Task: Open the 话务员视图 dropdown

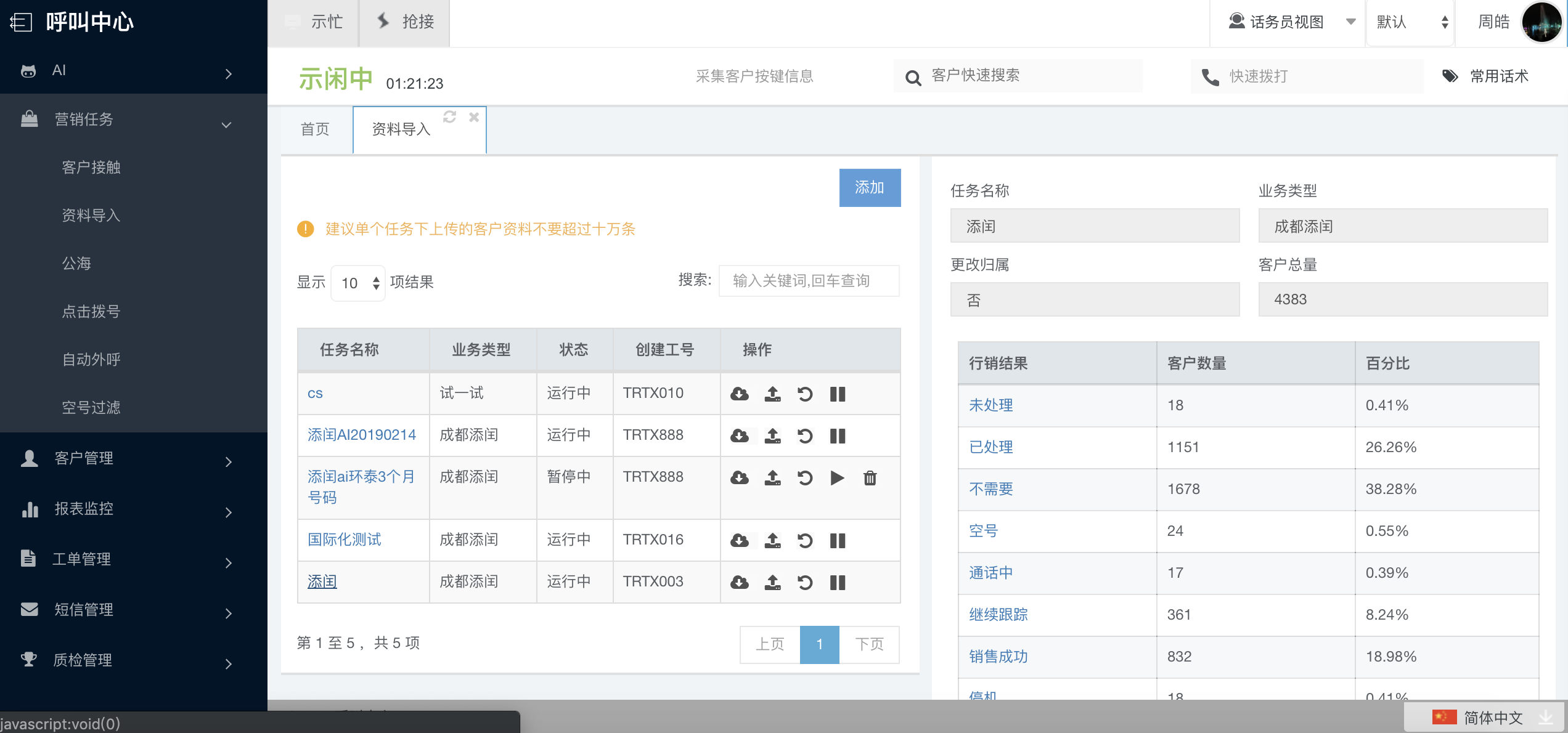Action: click(1288, 23)
